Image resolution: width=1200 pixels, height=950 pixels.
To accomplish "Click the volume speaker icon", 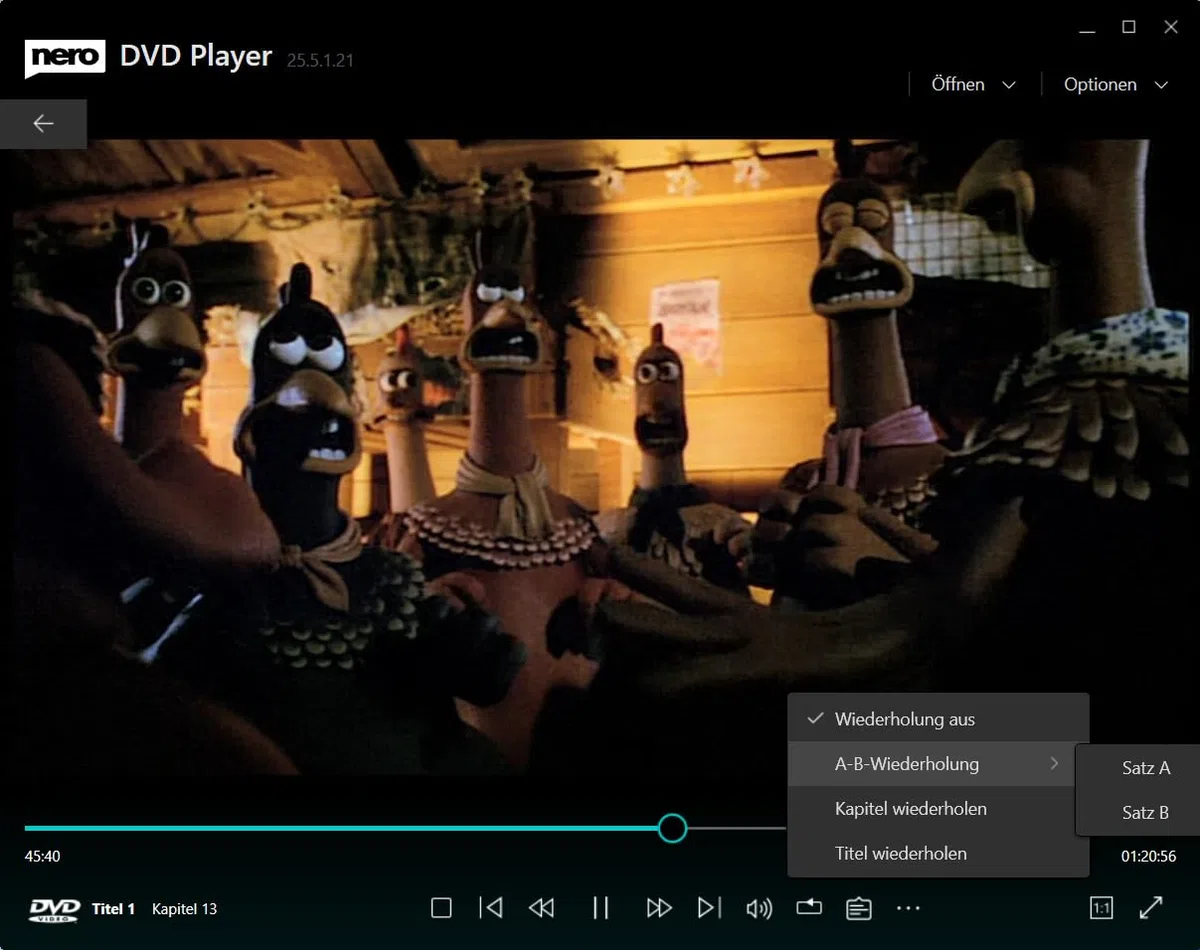I will pyautogui.click(x=759, y=908).
